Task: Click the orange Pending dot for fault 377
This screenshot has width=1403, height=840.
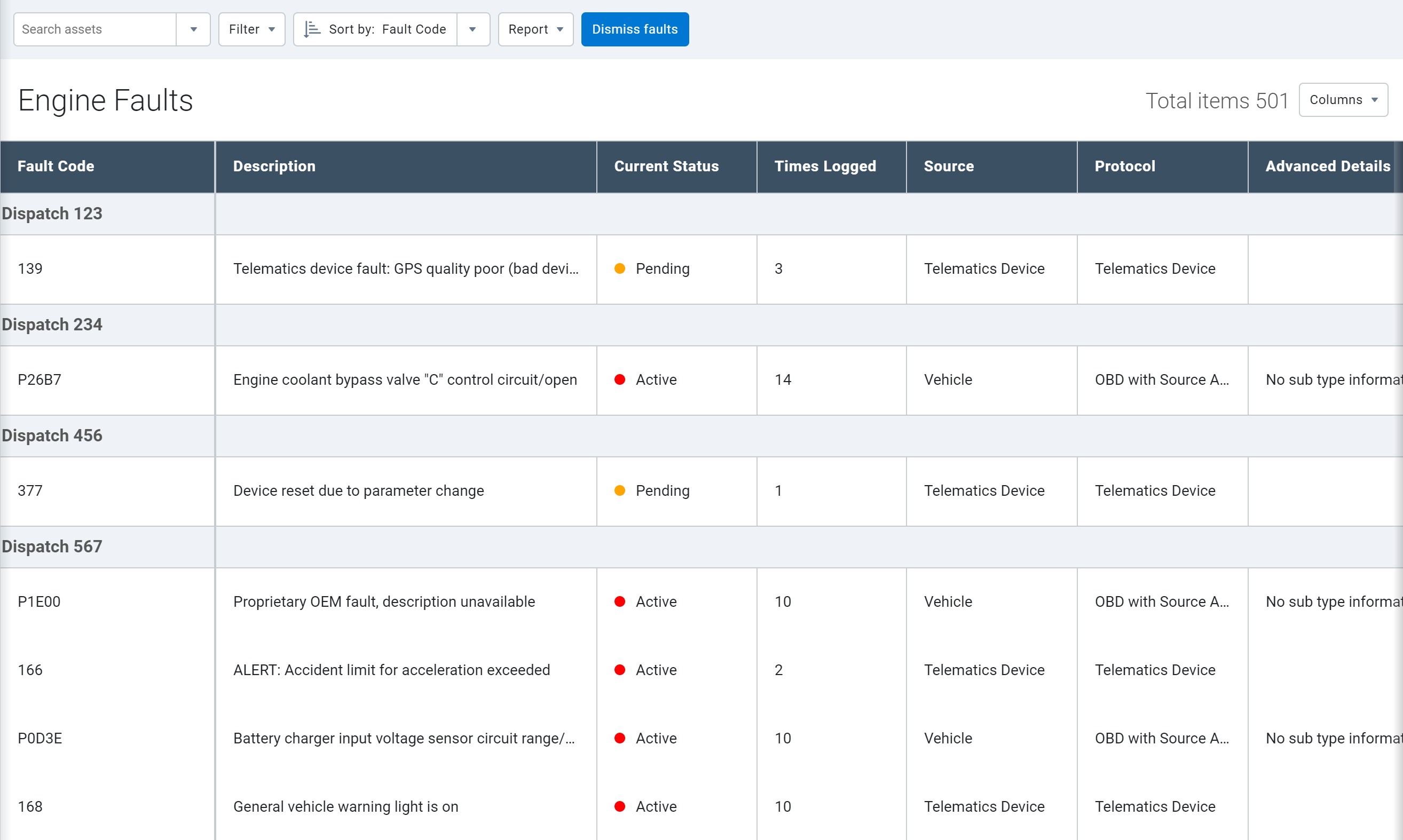Action: pos(619,490)
